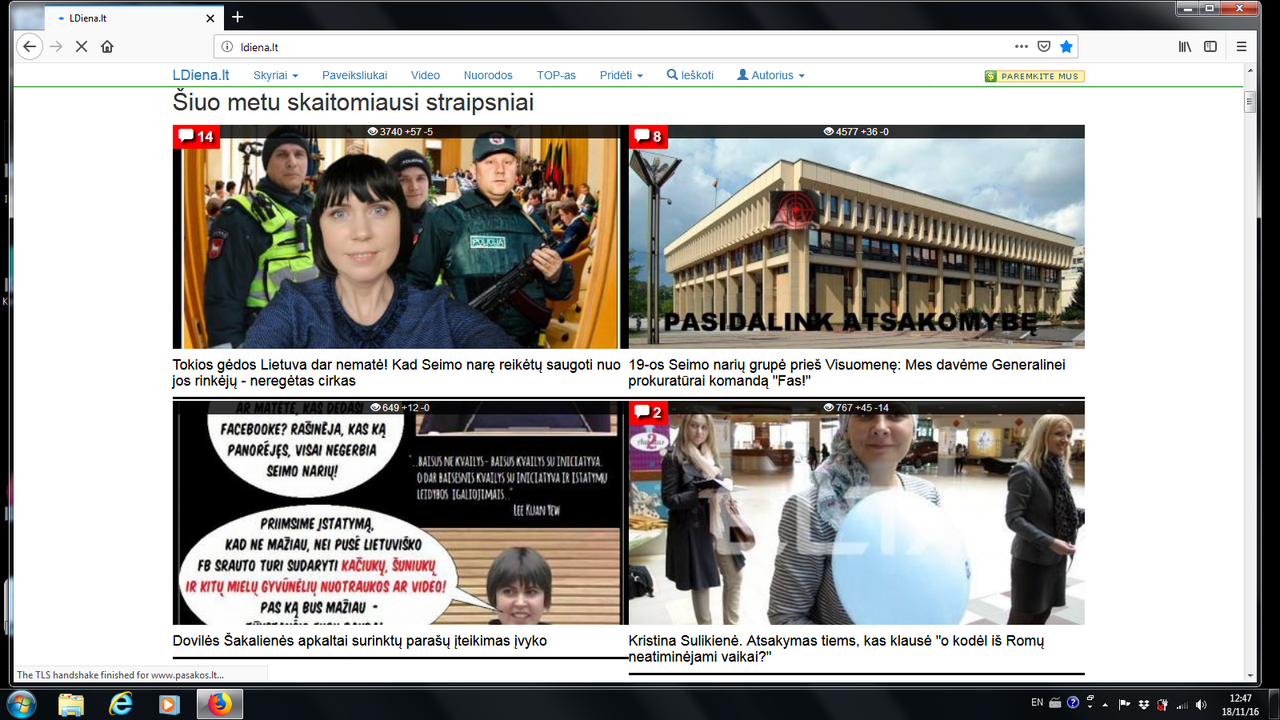Click the page scrollbar down arrow

[1249, 676]
